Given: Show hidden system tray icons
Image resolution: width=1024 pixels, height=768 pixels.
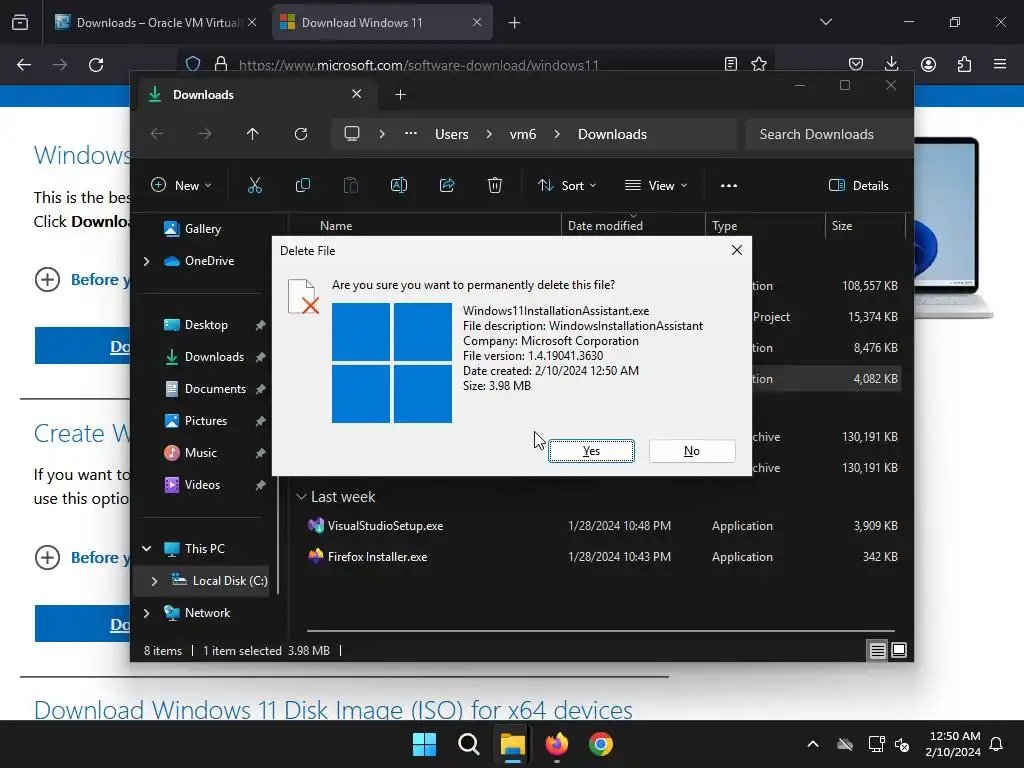Looking at the screenshot, I should [813, 744].
